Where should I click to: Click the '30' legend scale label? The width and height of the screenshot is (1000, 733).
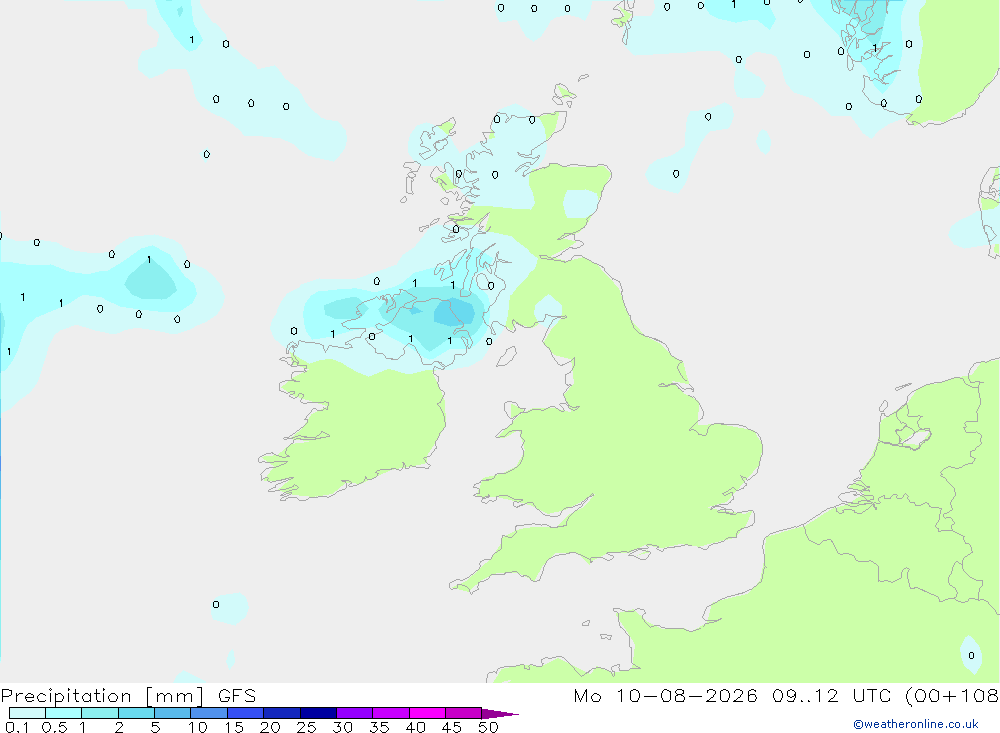point(343,727)
